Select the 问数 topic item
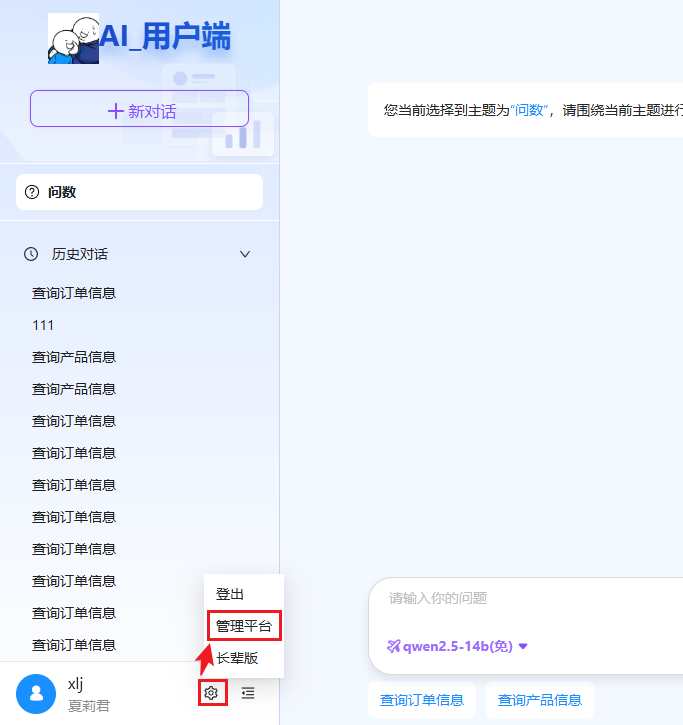 [x=139, y=192]
